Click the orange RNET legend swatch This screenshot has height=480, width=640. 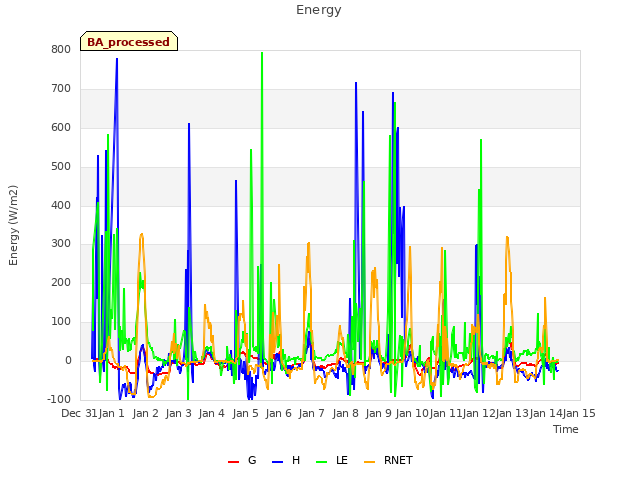pos(369,462)
